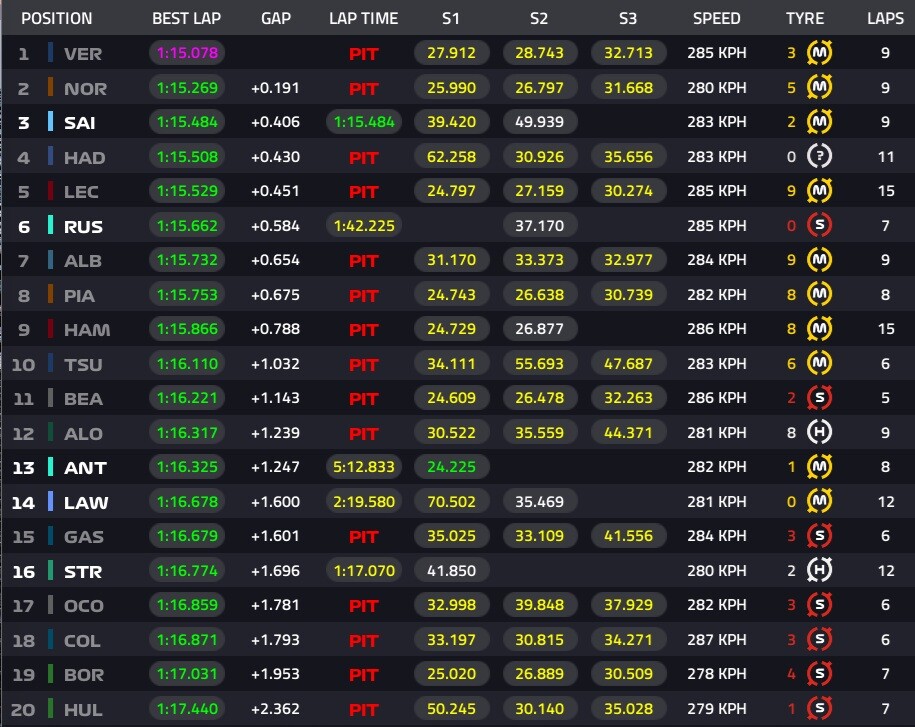
Task: Click STR's hard tyre icon
Action: [819, 570]
